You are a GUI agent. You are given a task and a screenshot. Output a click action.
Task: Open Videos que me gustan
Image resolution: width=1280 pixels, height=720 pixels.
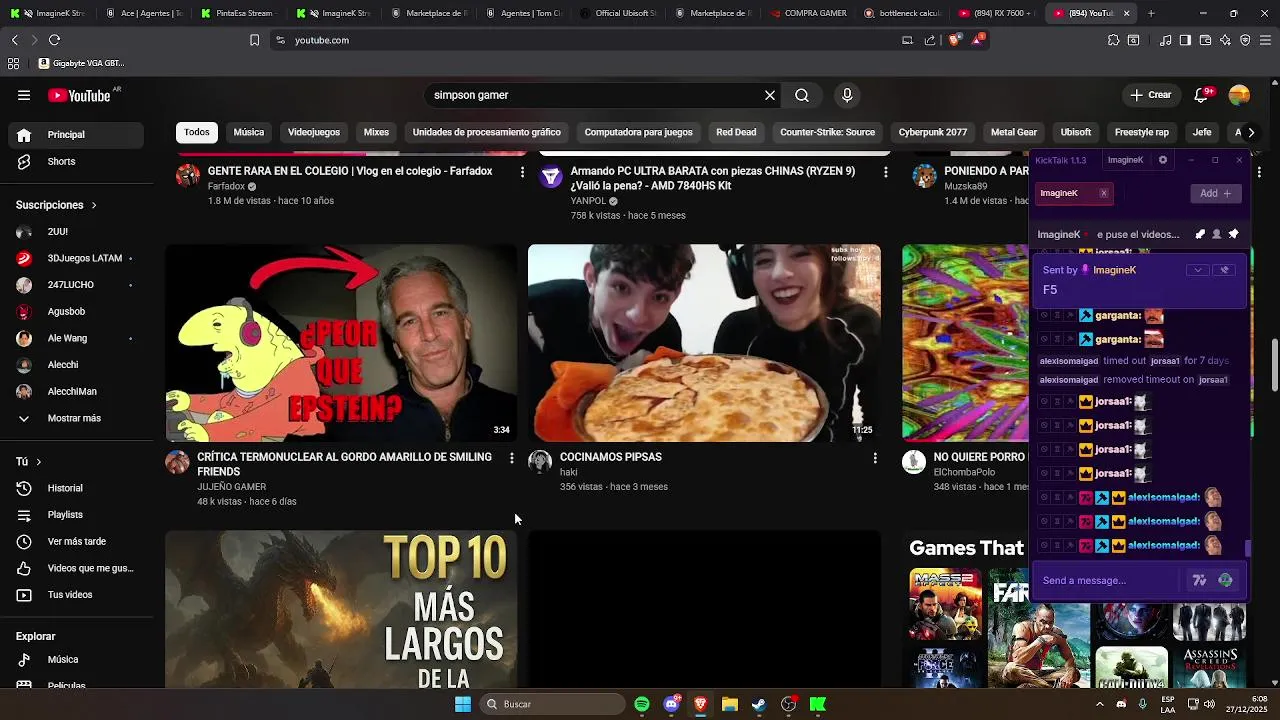click(75, 568)
